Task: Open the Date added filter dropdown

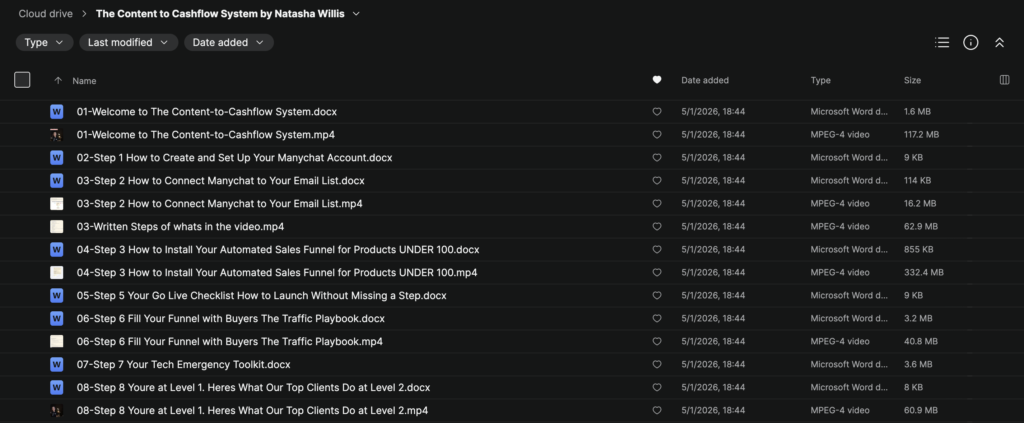Action: pyautogui.click(x=229, y=42)
